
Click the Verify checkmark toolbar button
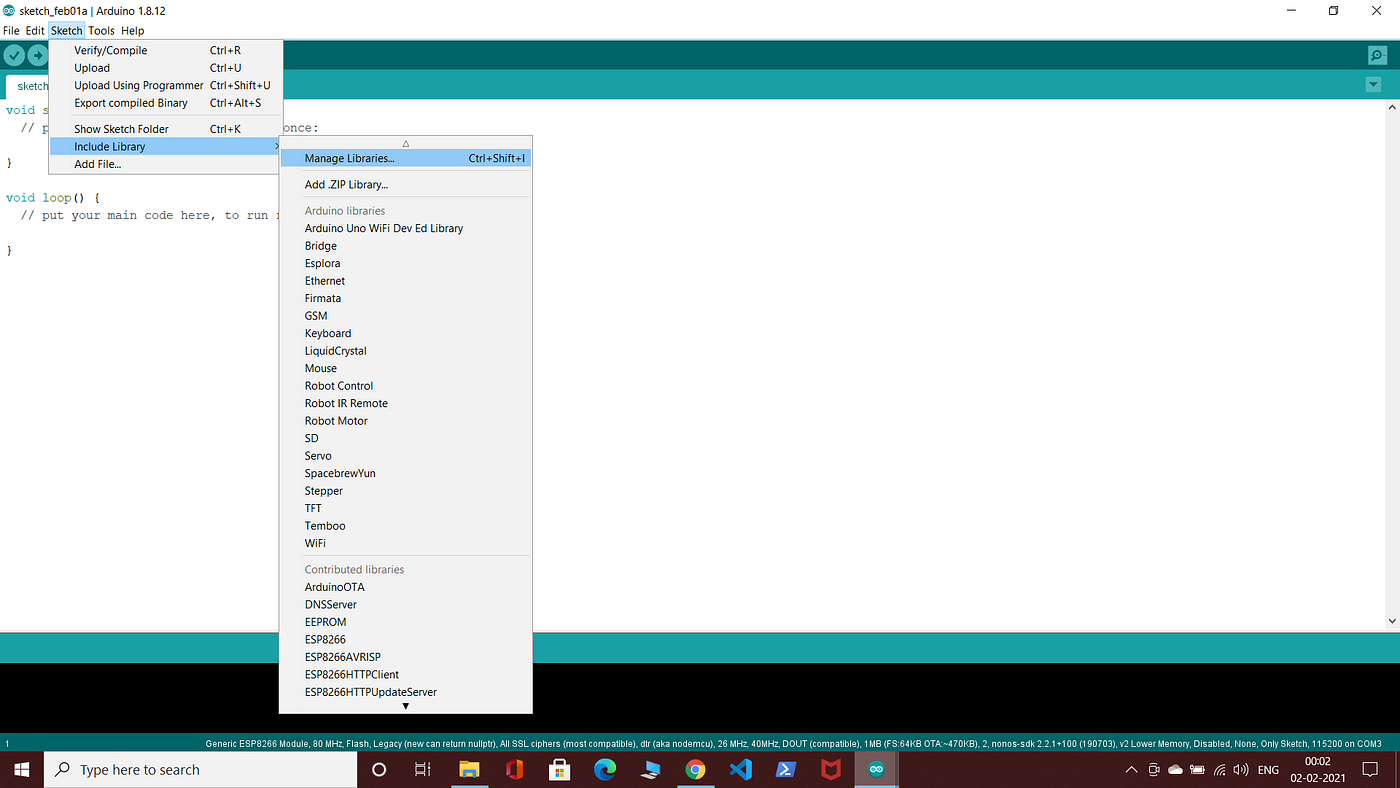14,56
